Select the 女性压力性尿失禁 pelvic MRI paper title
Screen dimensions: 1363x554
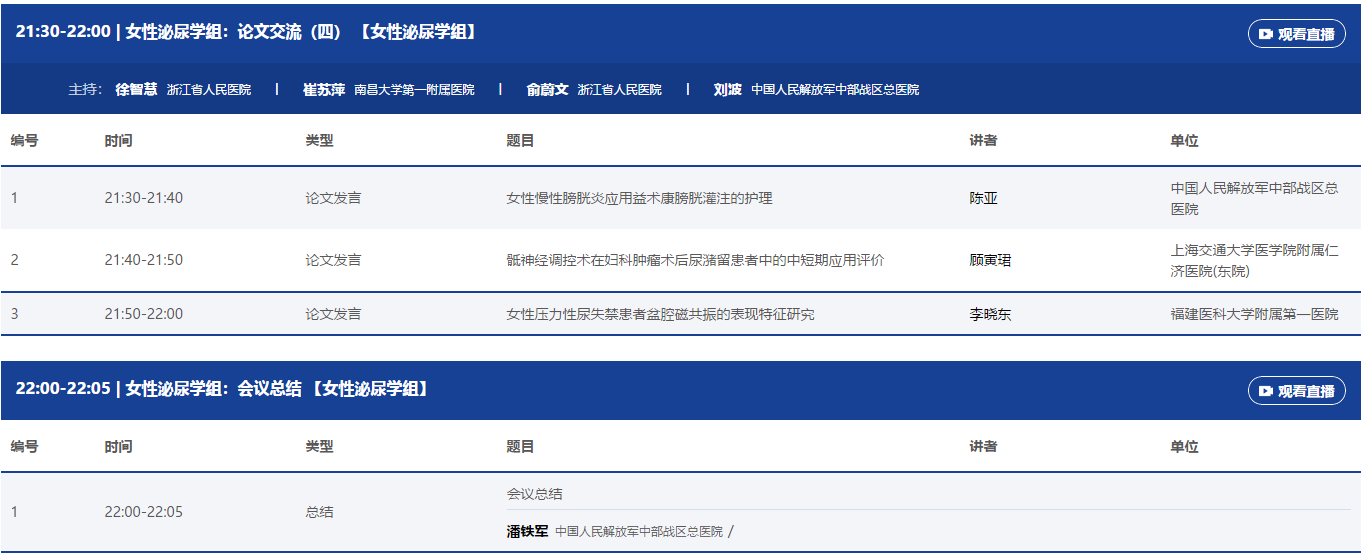pos(660,314)
